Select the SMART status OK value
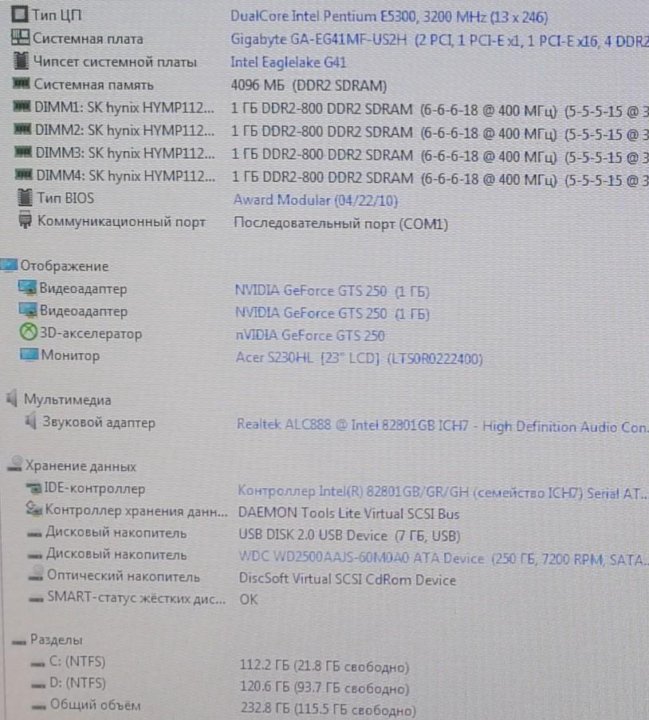 click(248, 599)
